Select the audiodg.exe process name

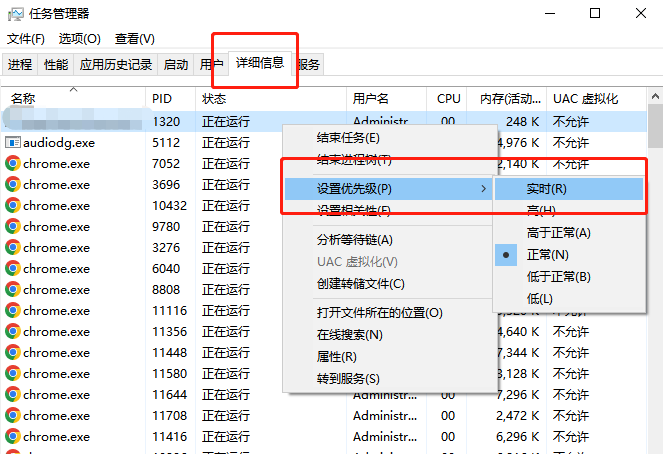pos(59,143)
